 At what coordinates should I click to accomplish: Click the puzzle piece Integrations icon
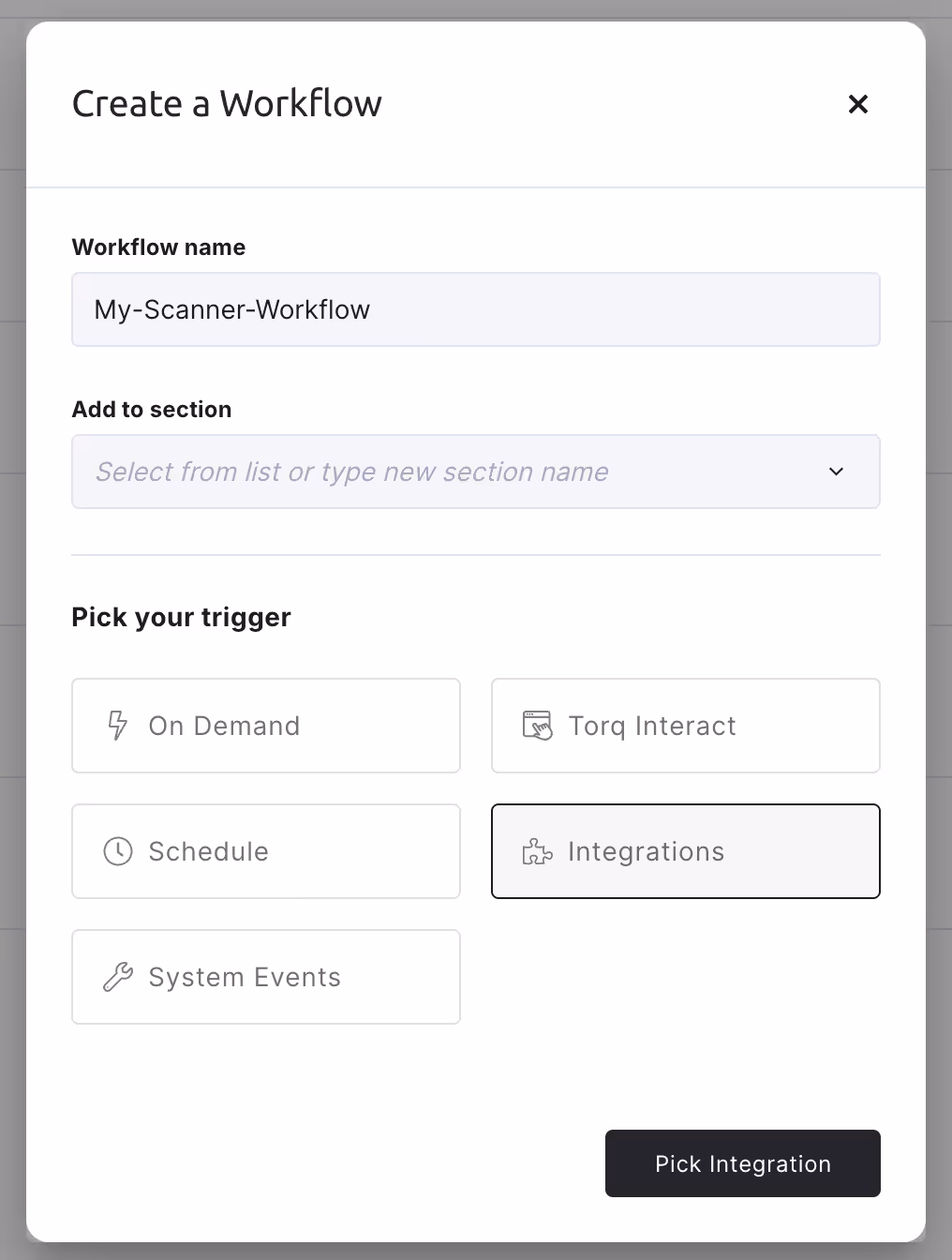[537, 851]
